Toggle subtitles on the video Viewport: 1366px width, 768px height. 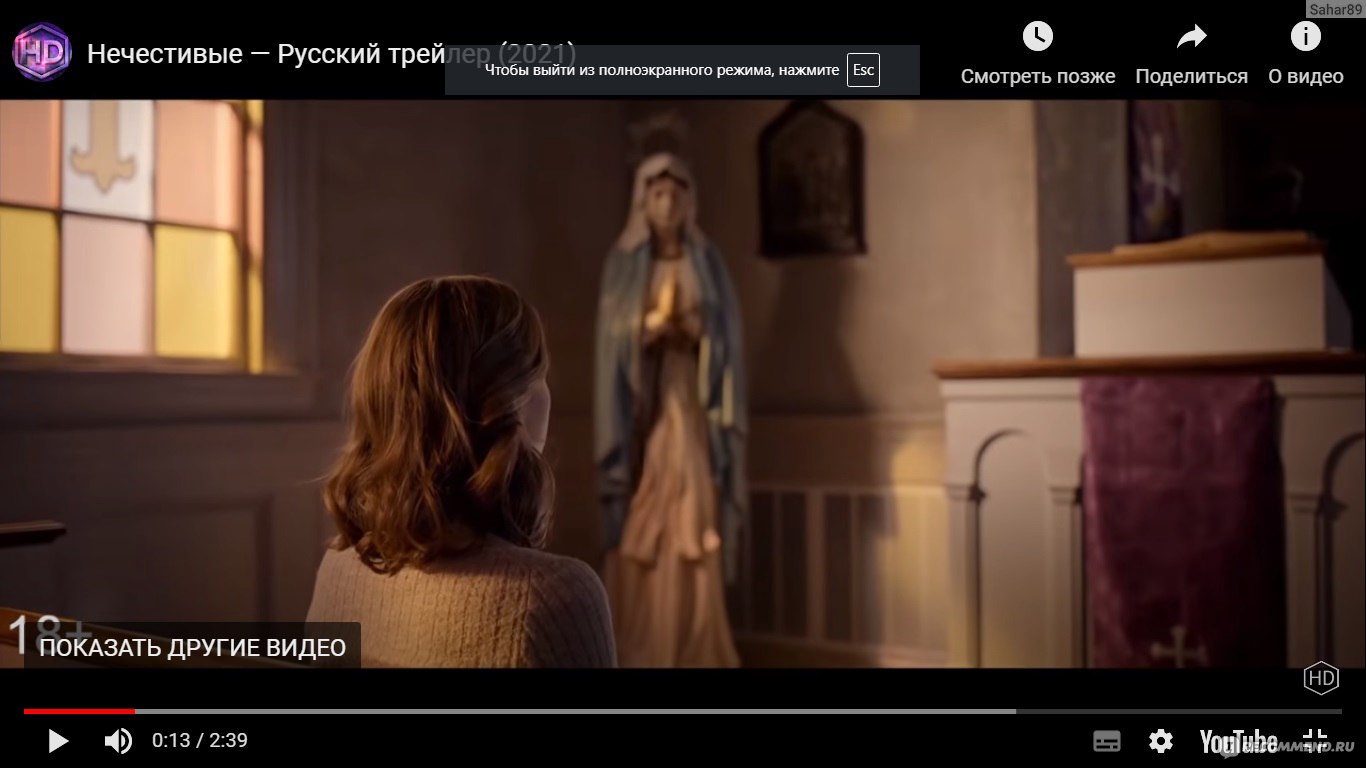tap(1107, 741)
